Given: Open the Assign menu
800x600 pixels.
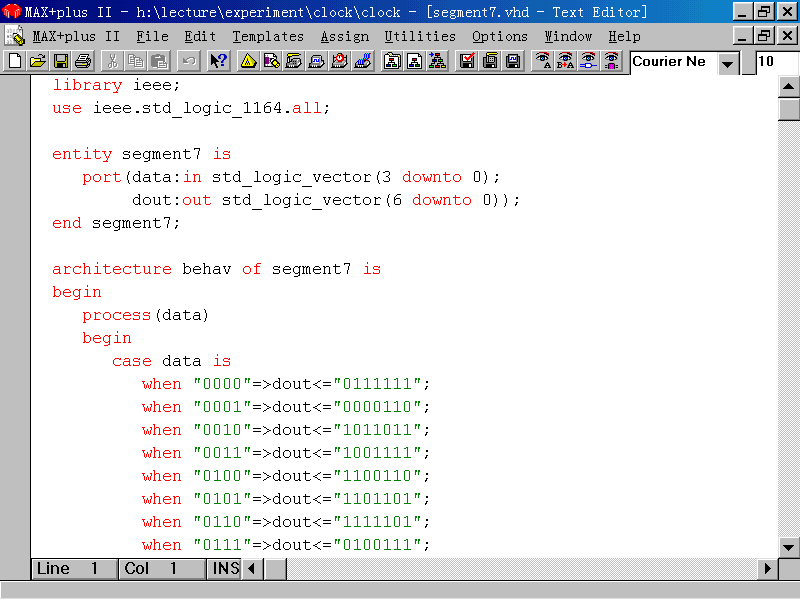Looking at the screenshot, I should (344, 37).
